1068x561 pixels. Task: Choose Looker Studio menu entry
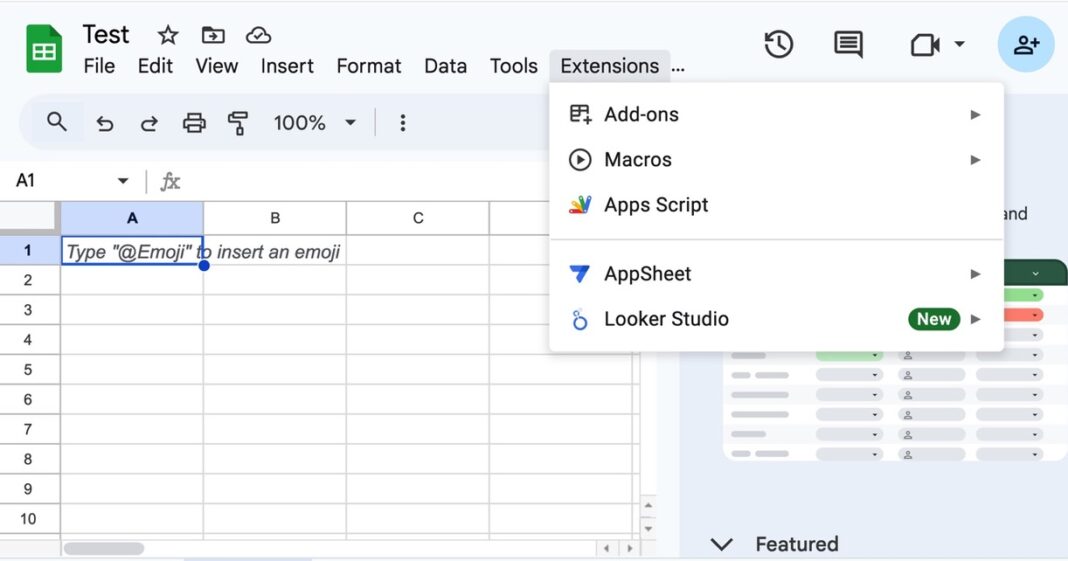pos(776,319)
